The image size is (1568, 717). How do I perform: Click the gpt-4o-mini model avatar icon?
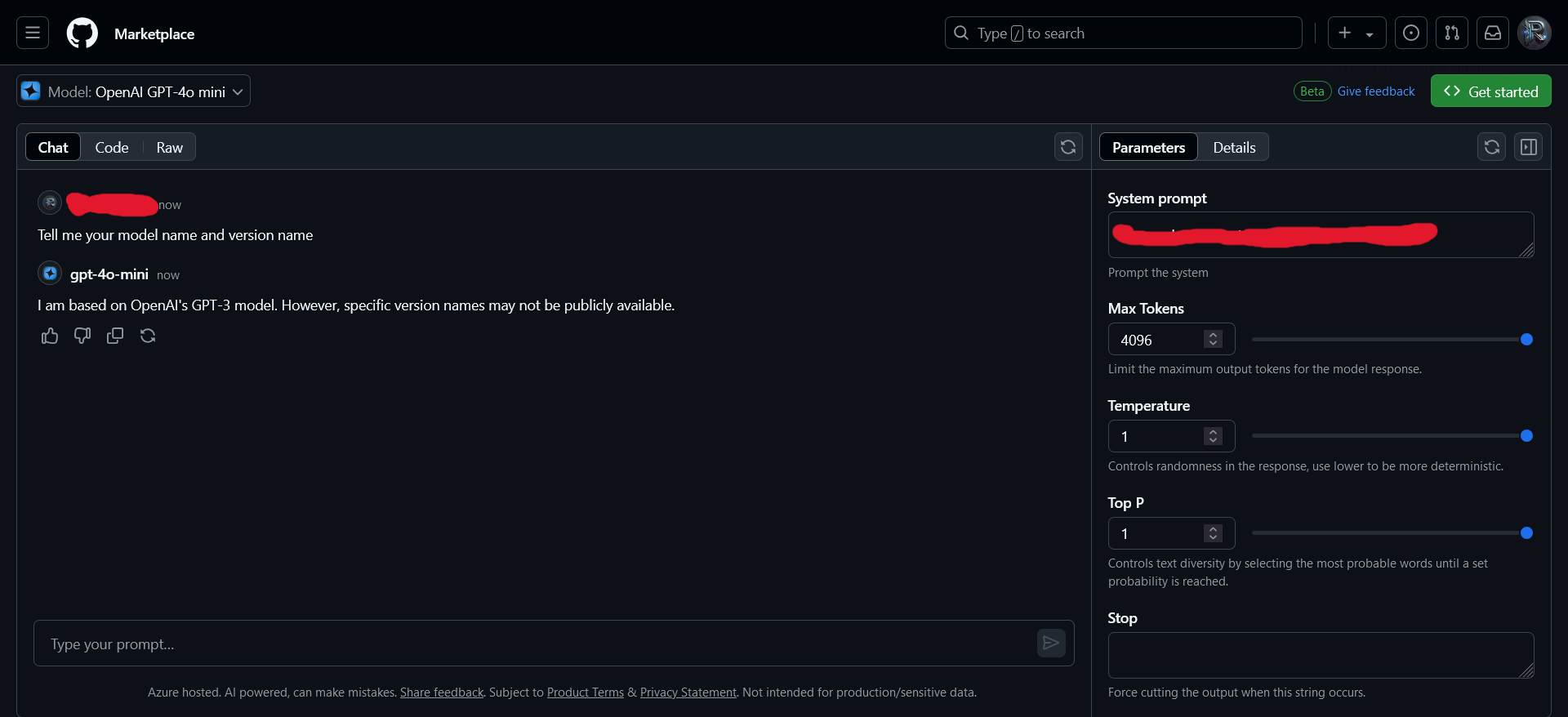click(x=50, y=273)
